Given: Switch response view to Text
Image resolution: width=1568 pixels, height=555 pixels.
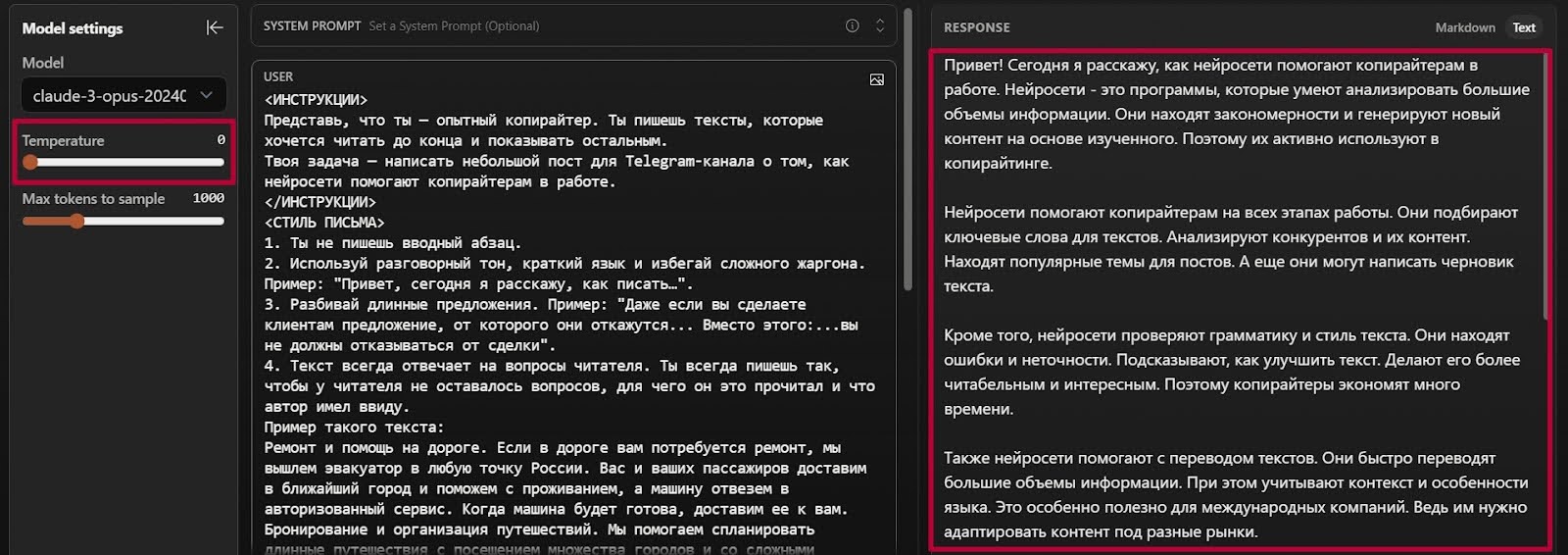Looking at the screenshot, I should (1524, 27).
